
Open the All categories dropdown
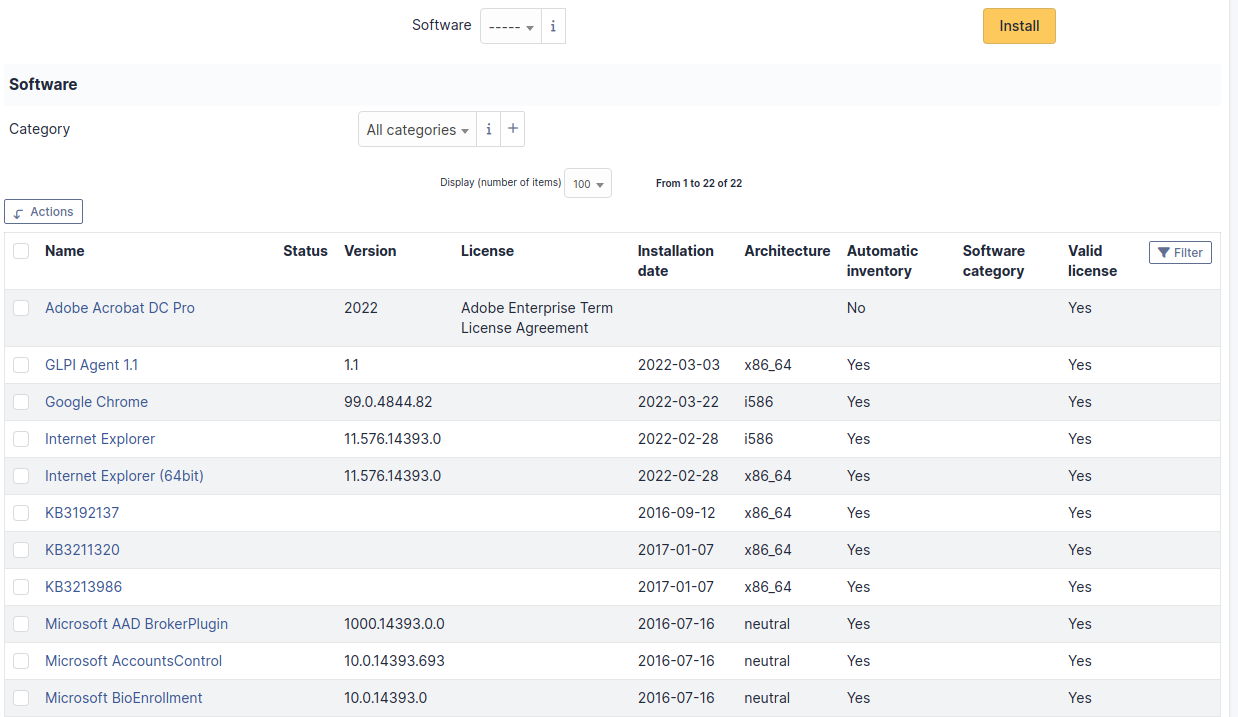[417, 129]
